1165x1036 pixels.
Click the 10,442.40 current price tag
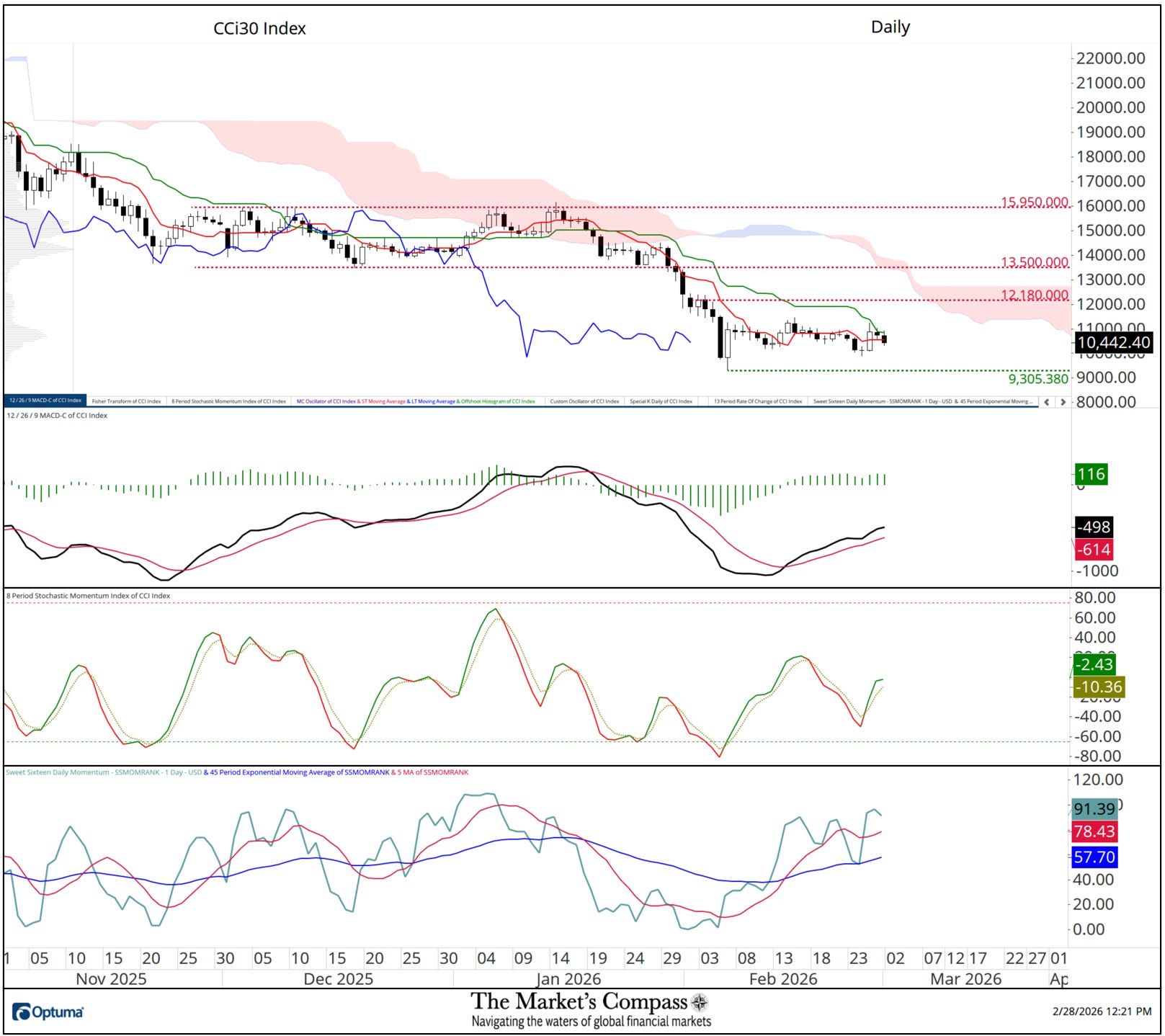tap(1113, 343)
